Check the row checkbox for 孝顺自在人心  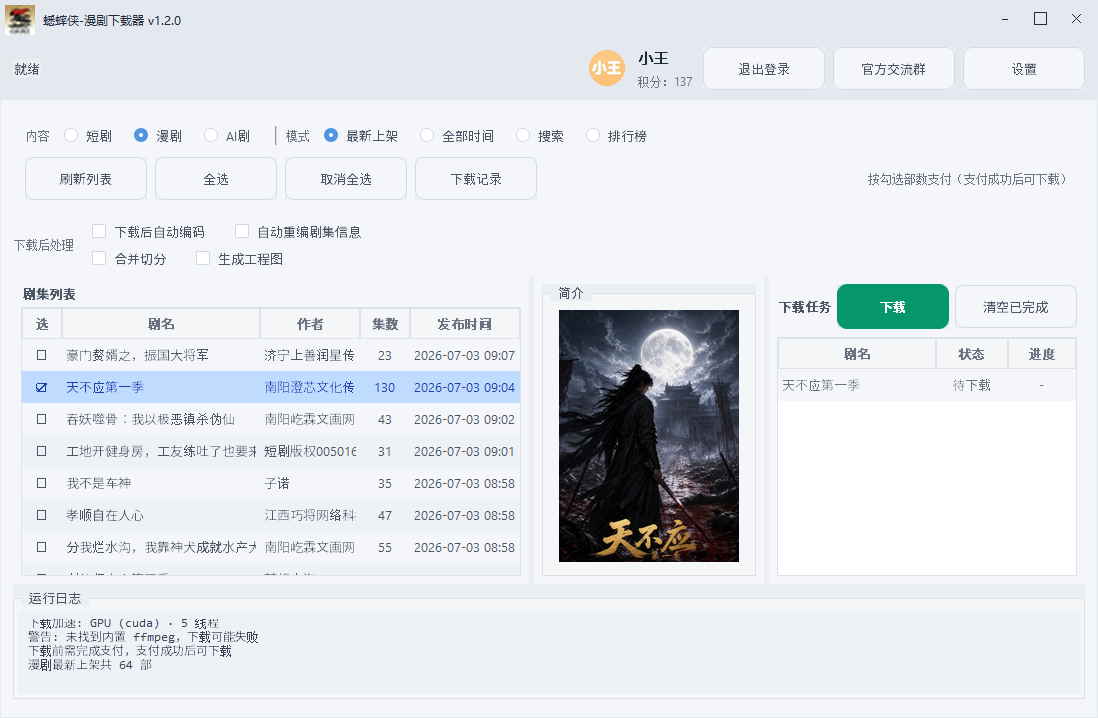click(x=41, y=515)
